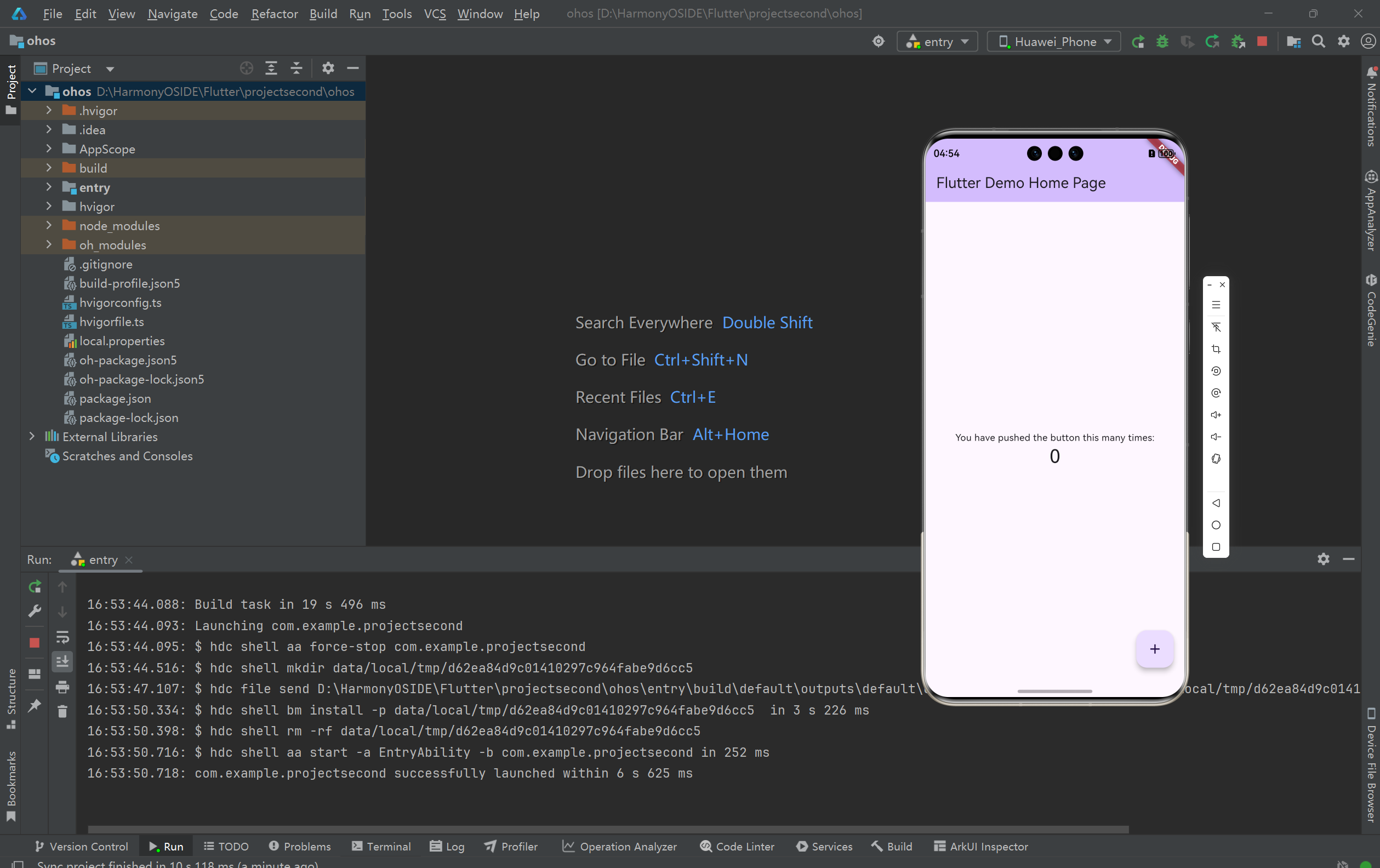Toggle soft-wrap in the Run console

[x=62, y=637]
